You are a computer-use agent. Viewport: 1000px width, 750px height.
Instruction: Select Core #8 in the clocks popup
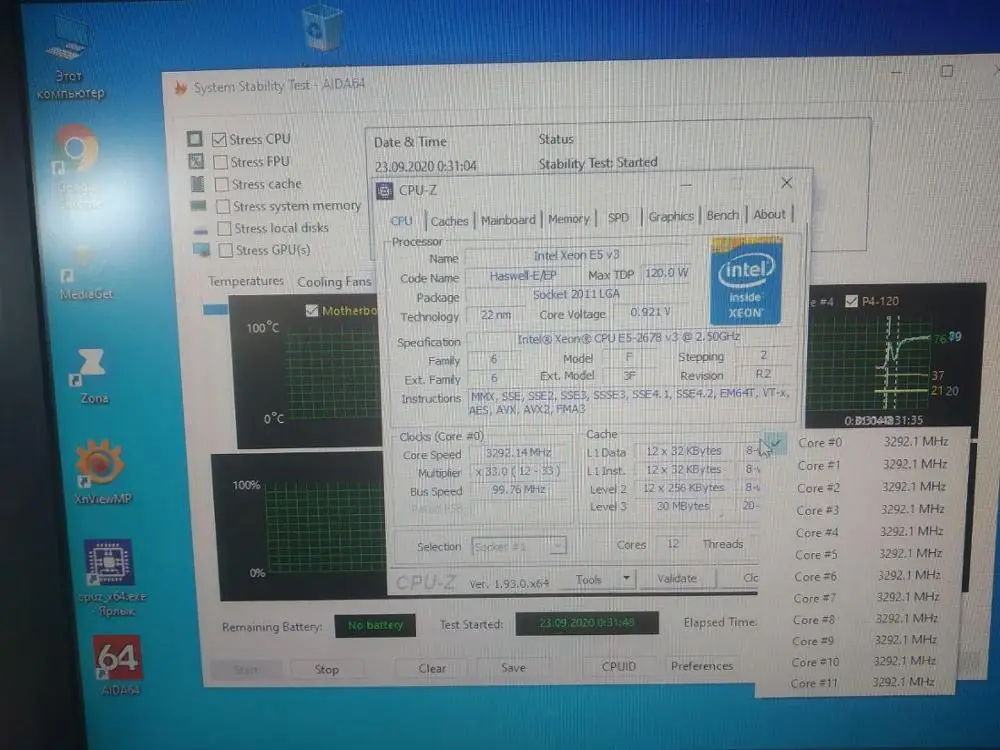(866, 619)
